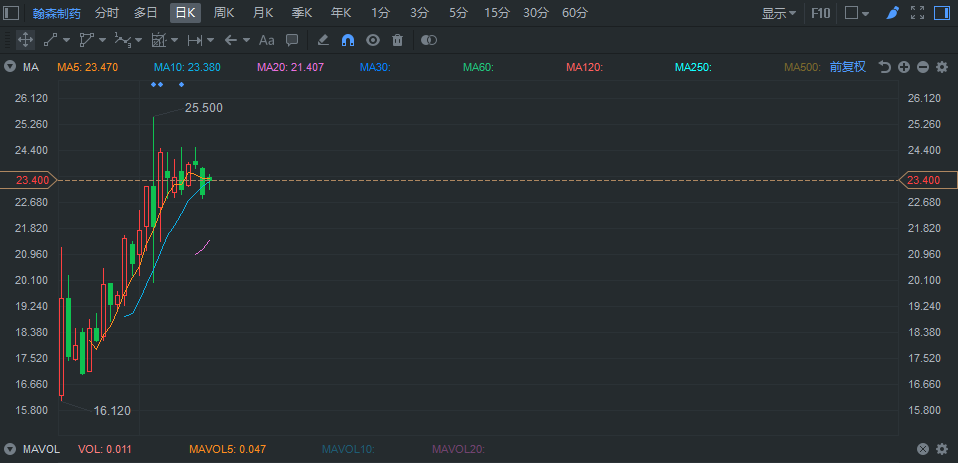
Task: Toggle MA250 moving average line
Action: 693,67
